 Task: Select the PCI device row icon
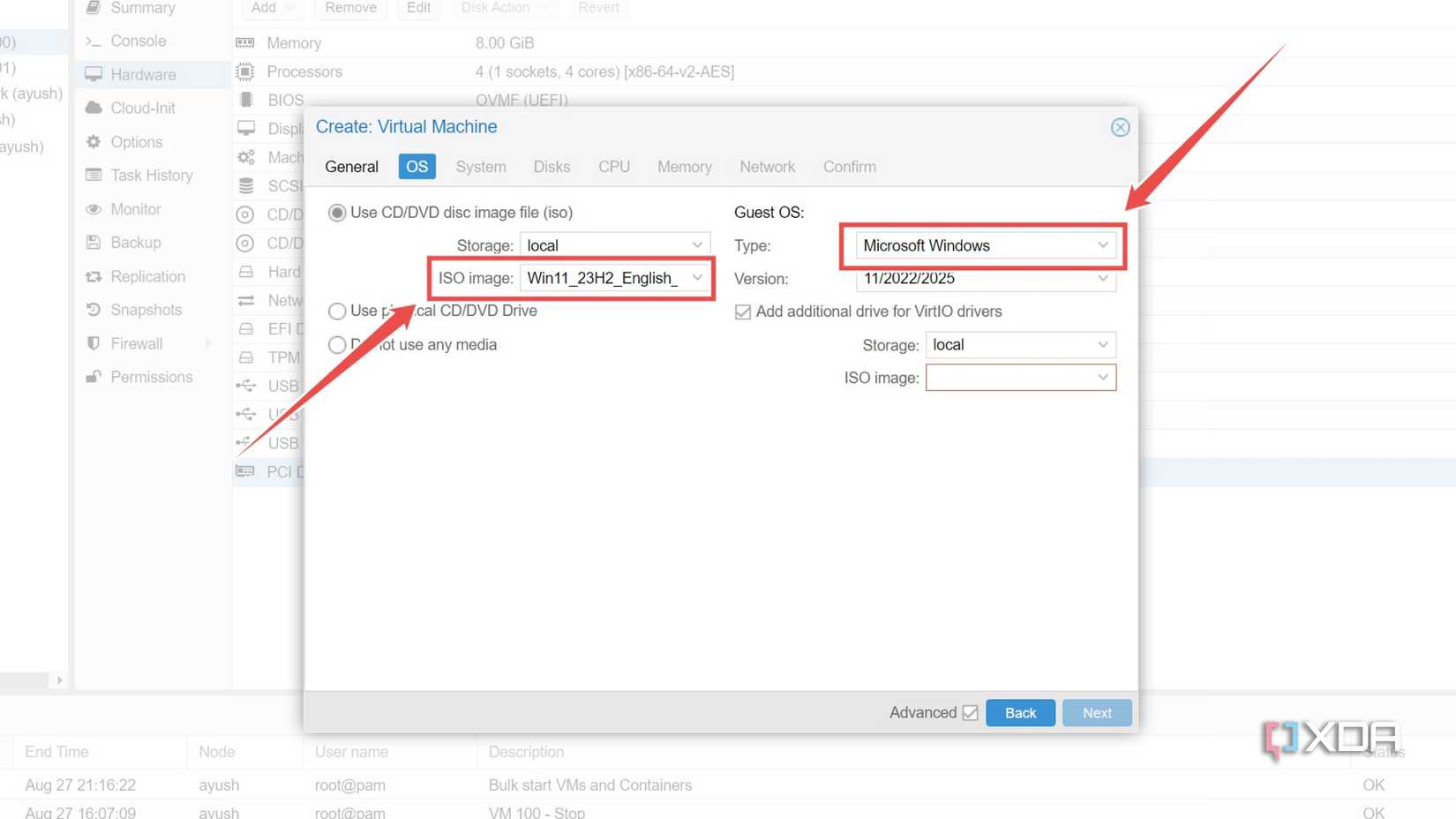click(x=245, y=471)
